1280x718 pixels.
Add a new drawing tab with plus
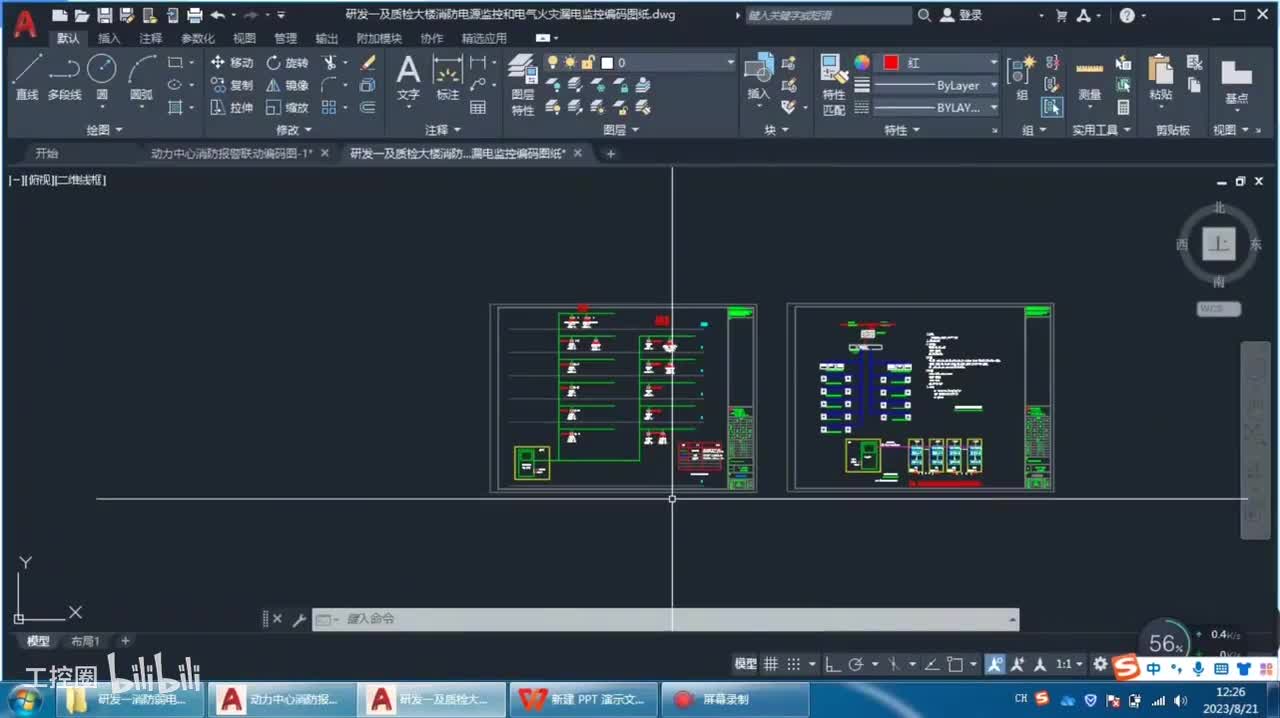click(x=610, y=153)
